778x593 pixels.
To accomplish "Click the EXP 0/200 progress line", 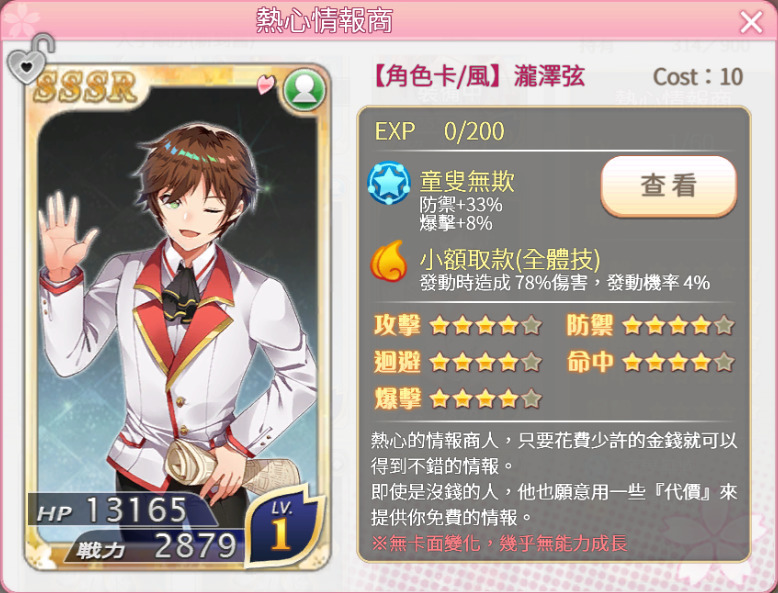I will click(x=440, y=132).
